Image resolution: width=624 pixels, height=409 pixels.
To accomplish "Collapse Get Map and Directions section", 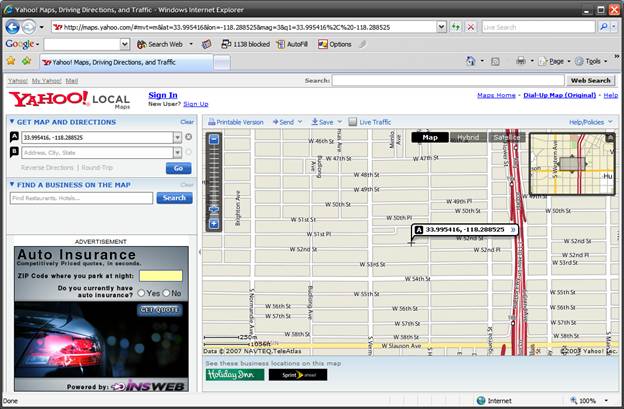I will [x=12, y=122].
